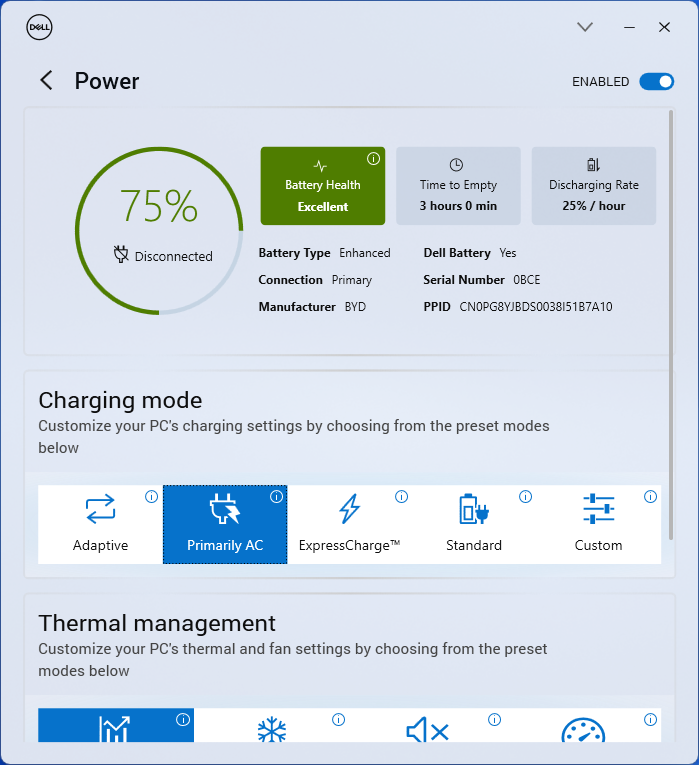The height and width of the screenshot is (765, 699).
Task: Click the Connection value Primary
Action: [x=352, y=280]
